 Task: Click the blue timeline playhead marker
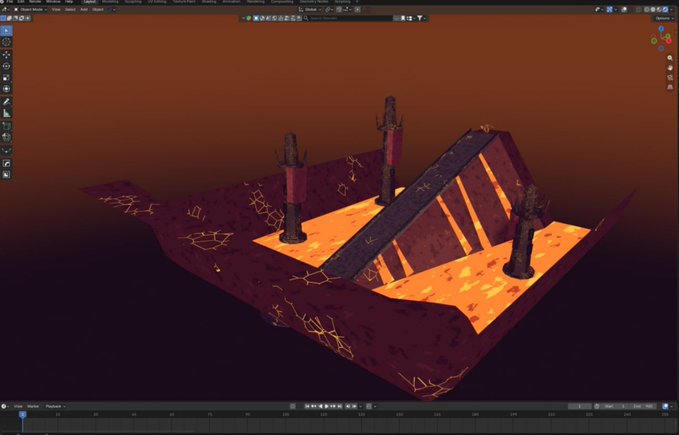coord(23,414)
